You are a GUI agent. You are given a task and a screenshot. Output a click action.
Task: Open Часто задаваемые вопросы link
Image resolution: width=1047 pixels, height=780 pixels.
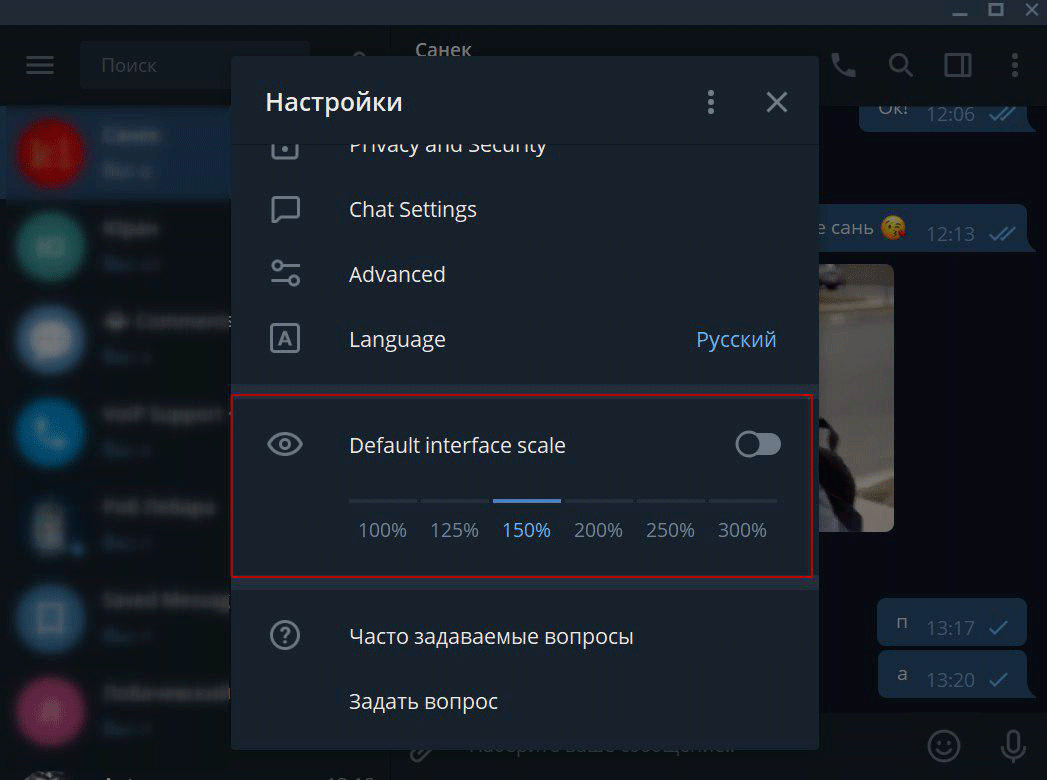pyautogui.click(x=491, y=637)
